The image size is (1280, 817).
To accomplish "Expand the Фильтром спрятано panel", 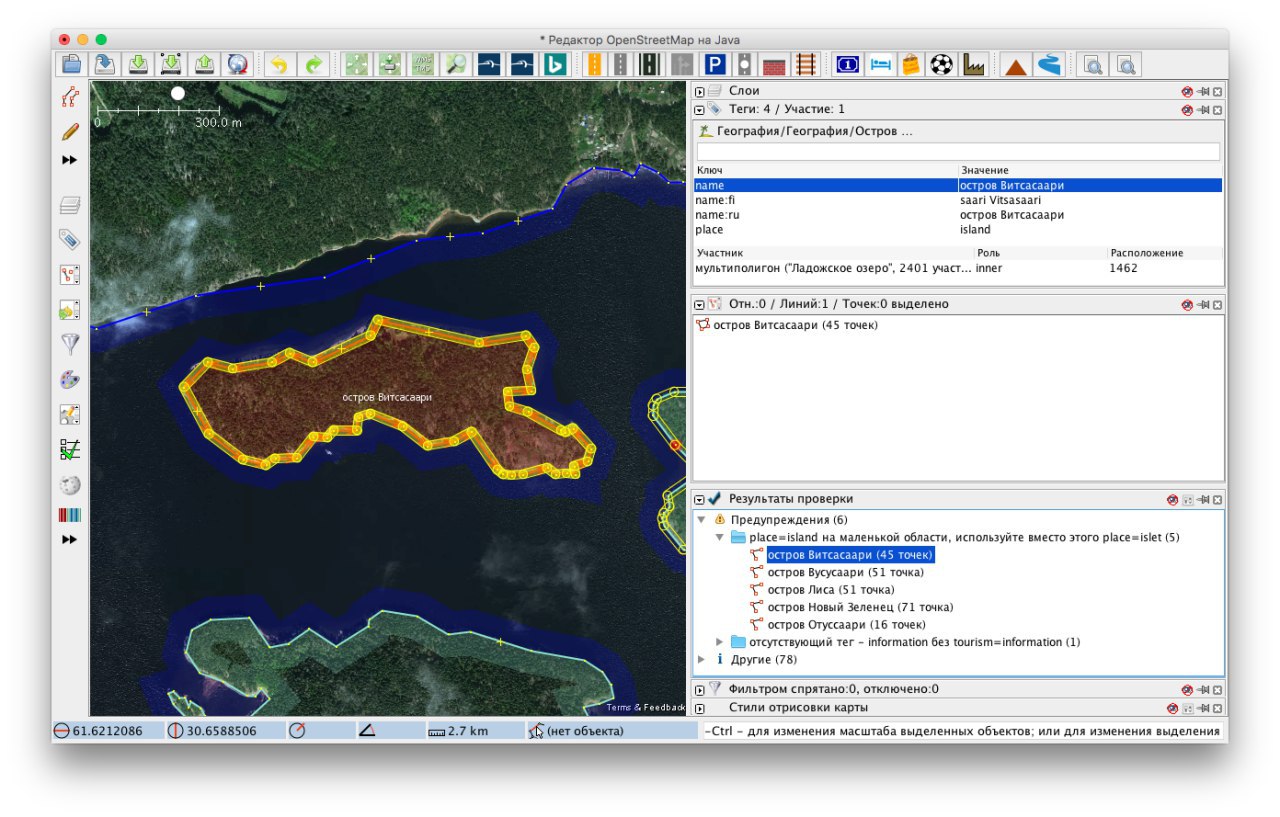I will pos(700,689).
